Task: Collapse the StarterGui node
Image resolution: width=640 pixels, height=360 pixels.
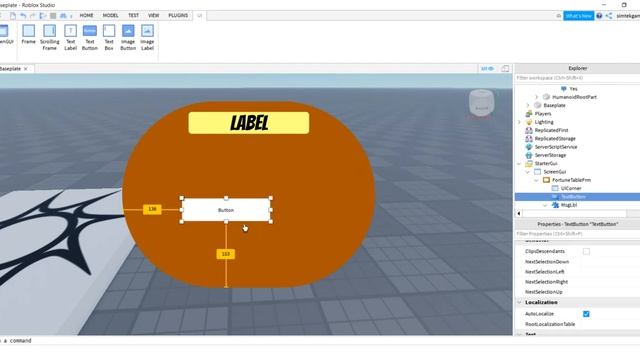Action: pos(519,164)
